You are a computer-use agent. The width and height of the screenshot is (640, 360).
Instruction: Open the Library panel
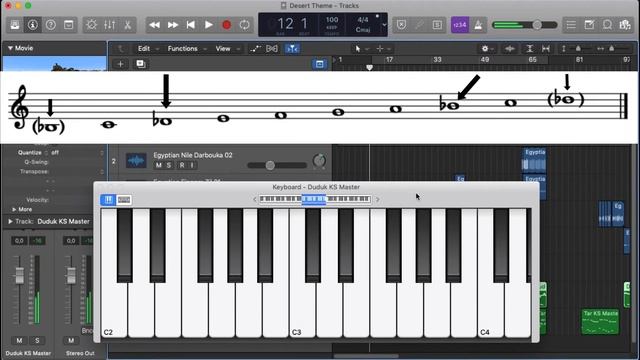pos(15,25)
